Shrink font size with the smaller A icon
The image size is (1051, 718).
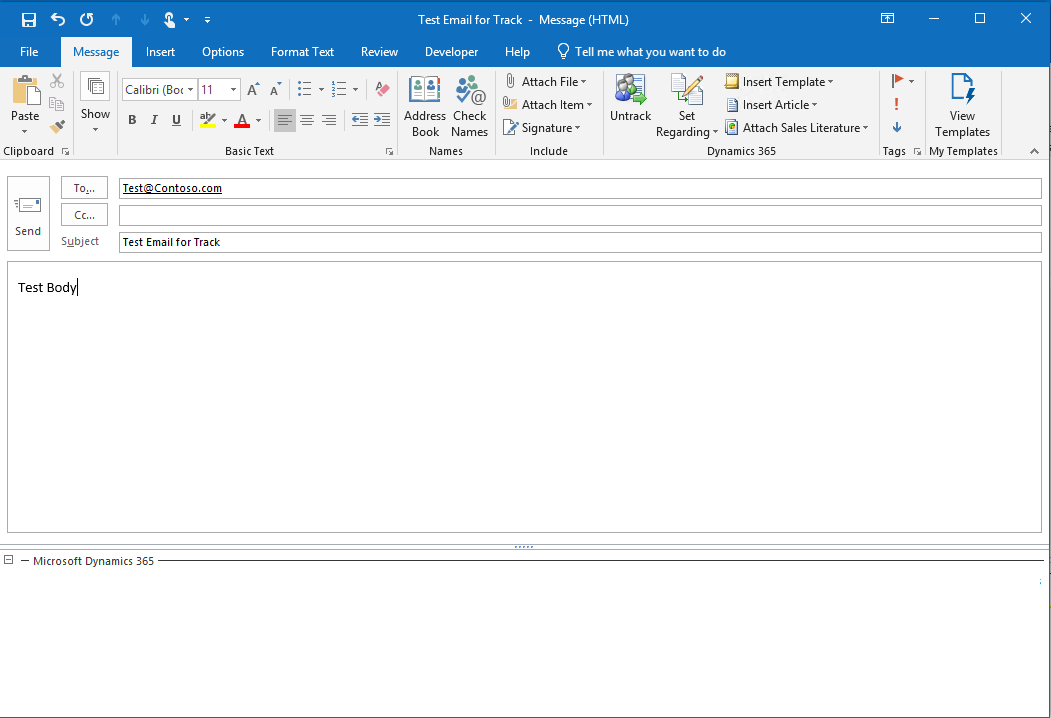(275, 89)
